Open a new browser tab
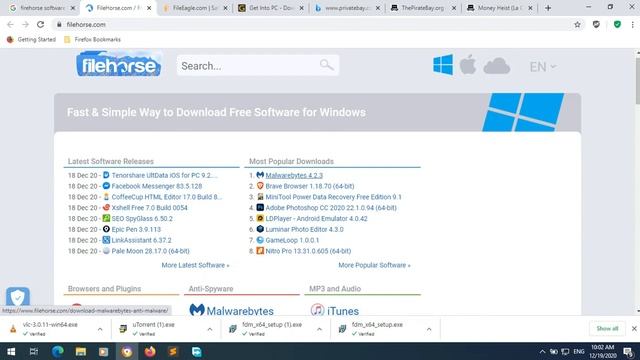 (x=548, y=8)
